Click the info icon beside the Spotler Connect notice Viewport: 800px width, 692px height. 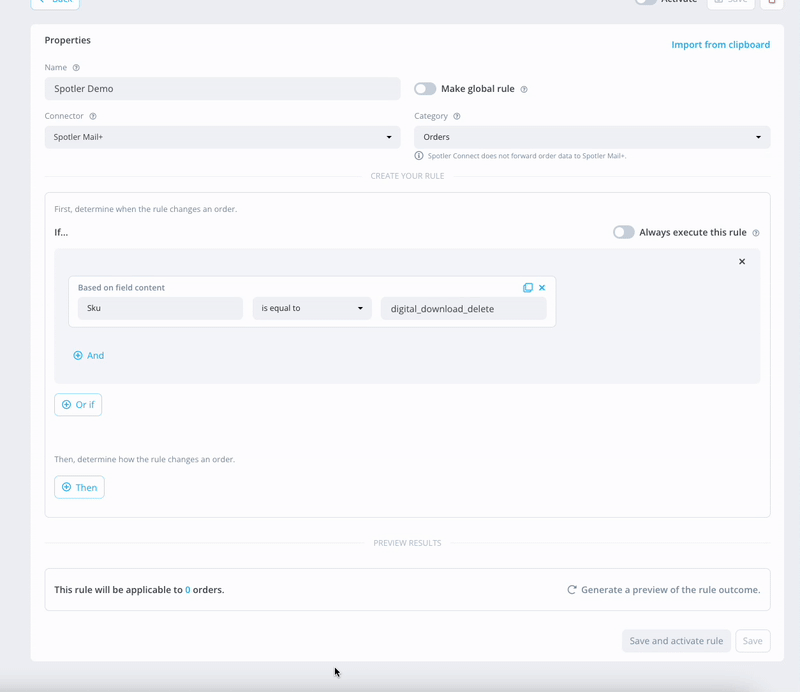[418, 156]
